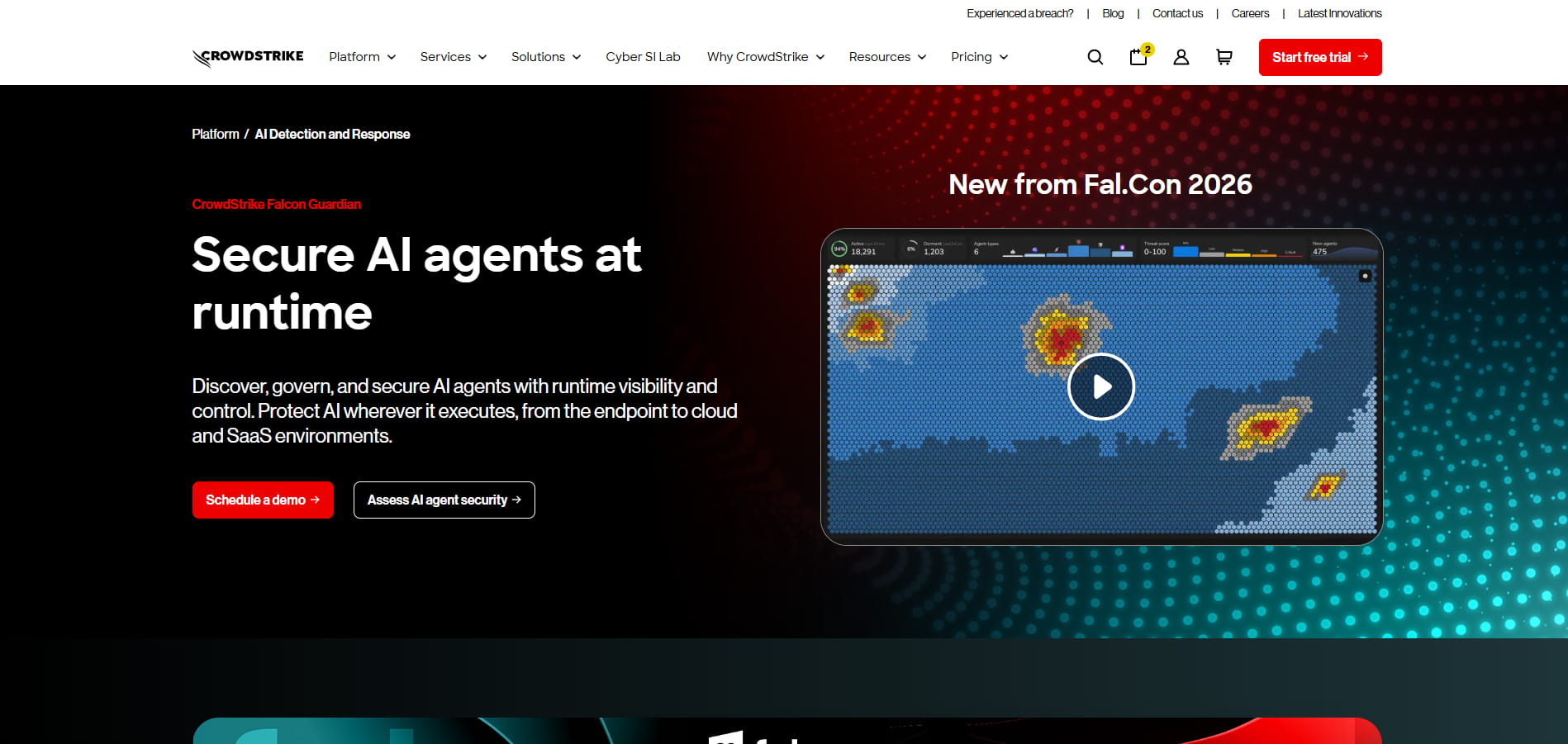
Task: Expand the Pricing dropdown
Action: pos(979,57)
